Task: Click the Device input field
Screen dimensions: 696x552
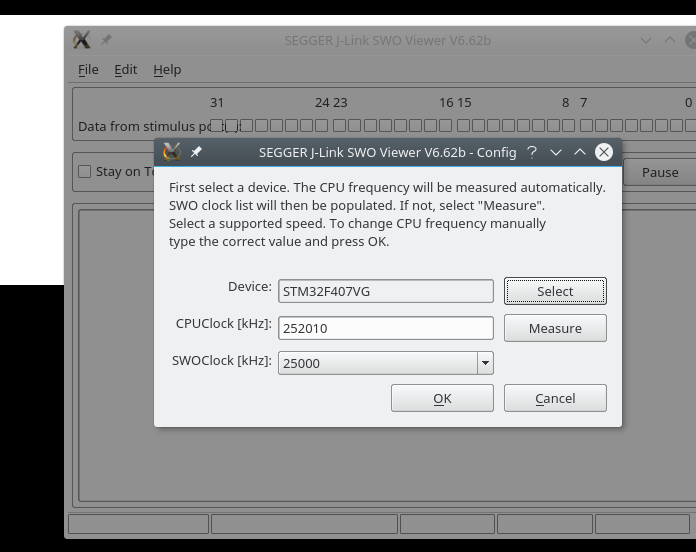Action: click(386, 291)
